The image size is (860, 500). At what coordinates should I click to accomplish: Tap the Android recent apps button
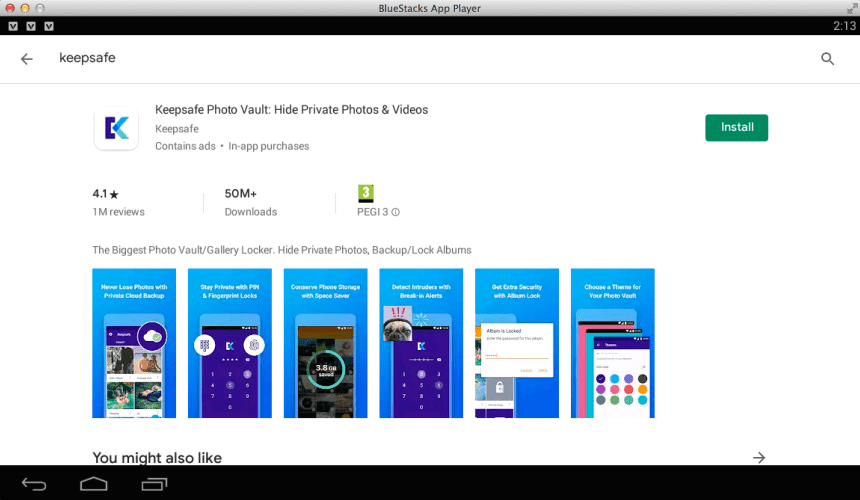(x=154, y=484)
